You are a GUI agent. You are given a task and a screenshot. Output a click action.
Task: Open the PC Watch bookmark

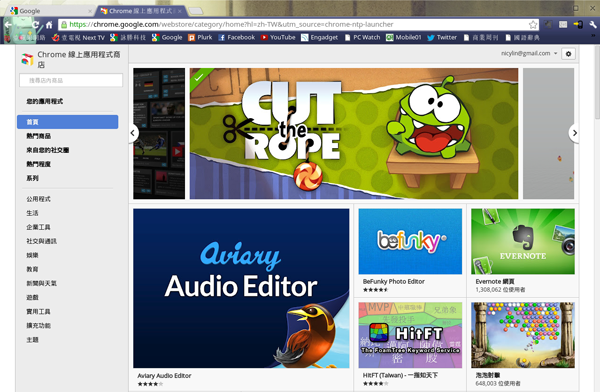point(362,38)
